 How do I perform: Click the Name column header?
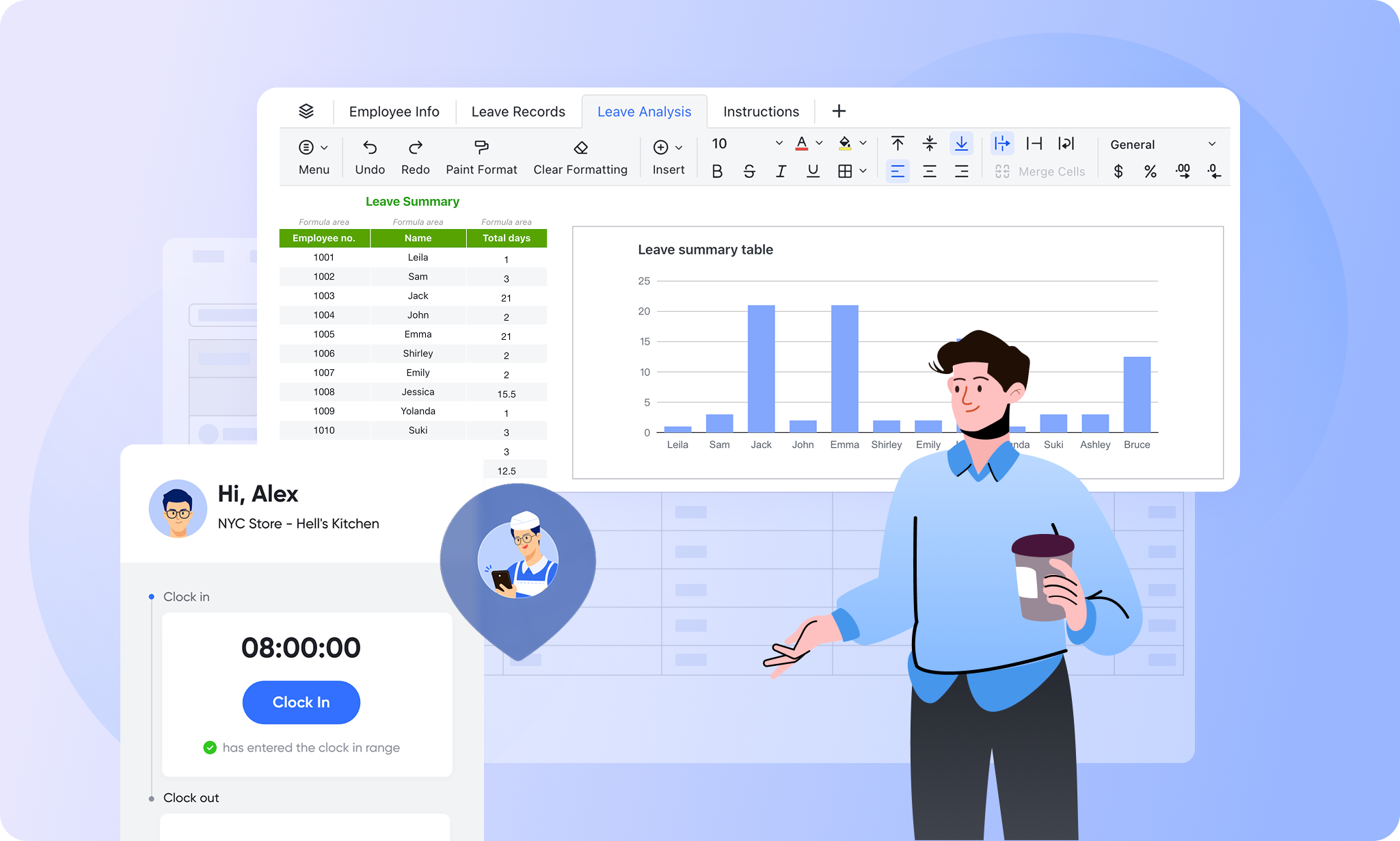(x=418, y=238)
